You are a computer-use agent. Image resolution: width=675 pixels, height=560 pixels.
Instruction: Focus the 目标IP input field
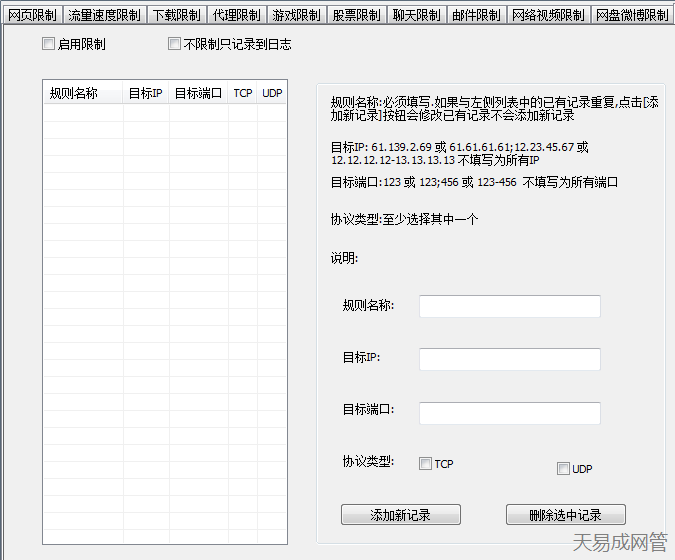click(x=510, y=359)
